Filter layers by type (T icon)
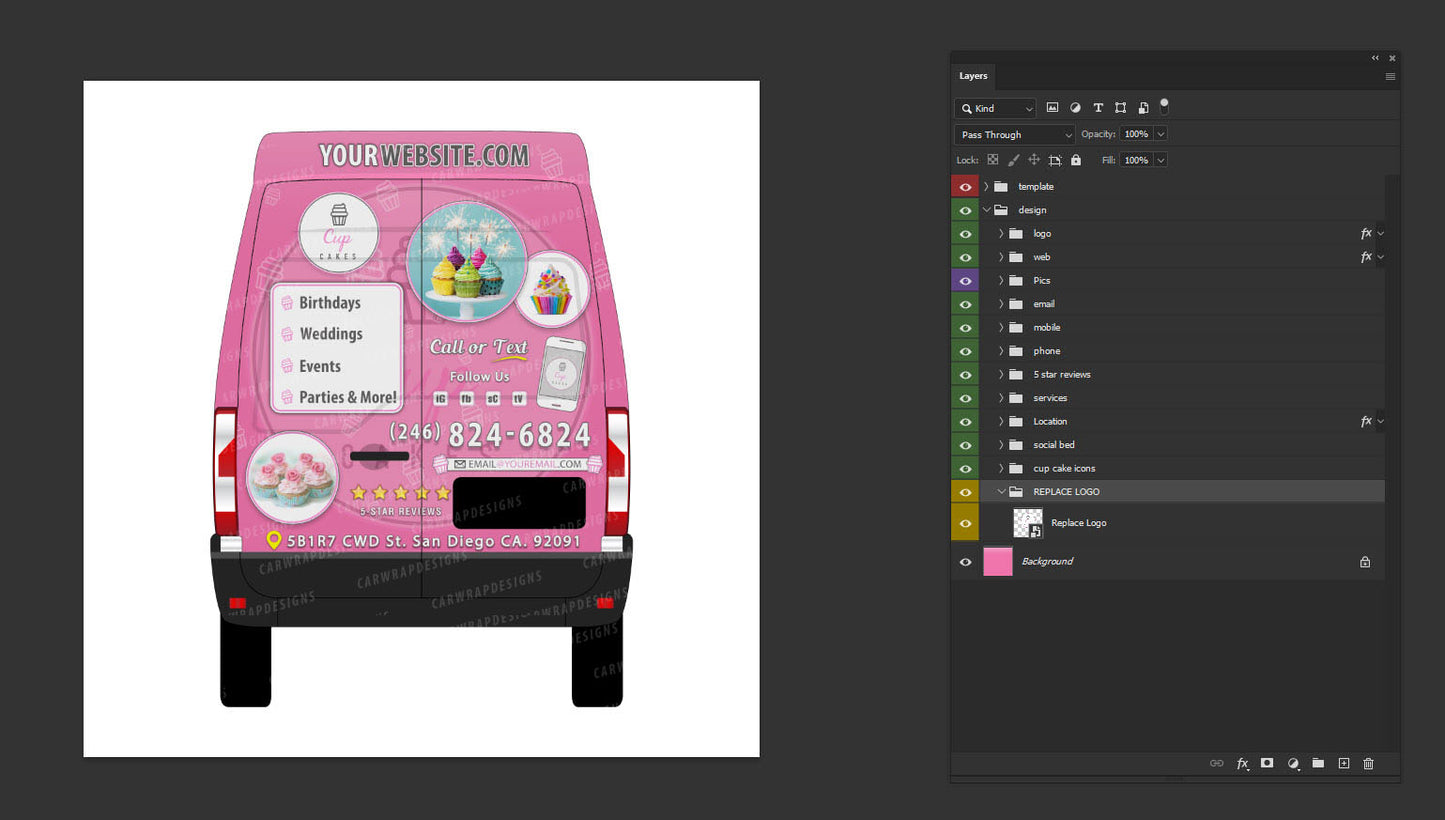This screenshot has width=1445, height=820. 1098,108
